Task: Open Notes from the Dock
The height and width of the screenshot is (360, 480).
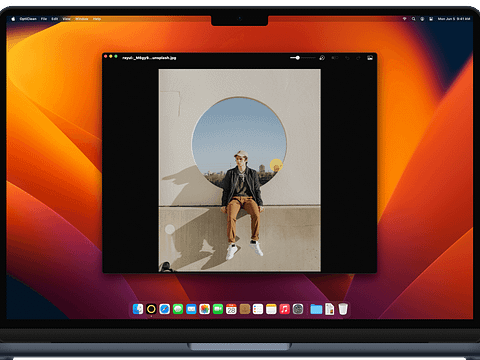Action: pyautogui.click(x=271, y=309)
